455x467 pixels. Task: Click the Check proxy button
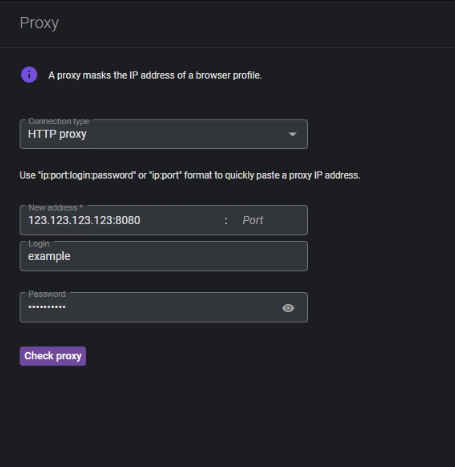tap(53, 356)
